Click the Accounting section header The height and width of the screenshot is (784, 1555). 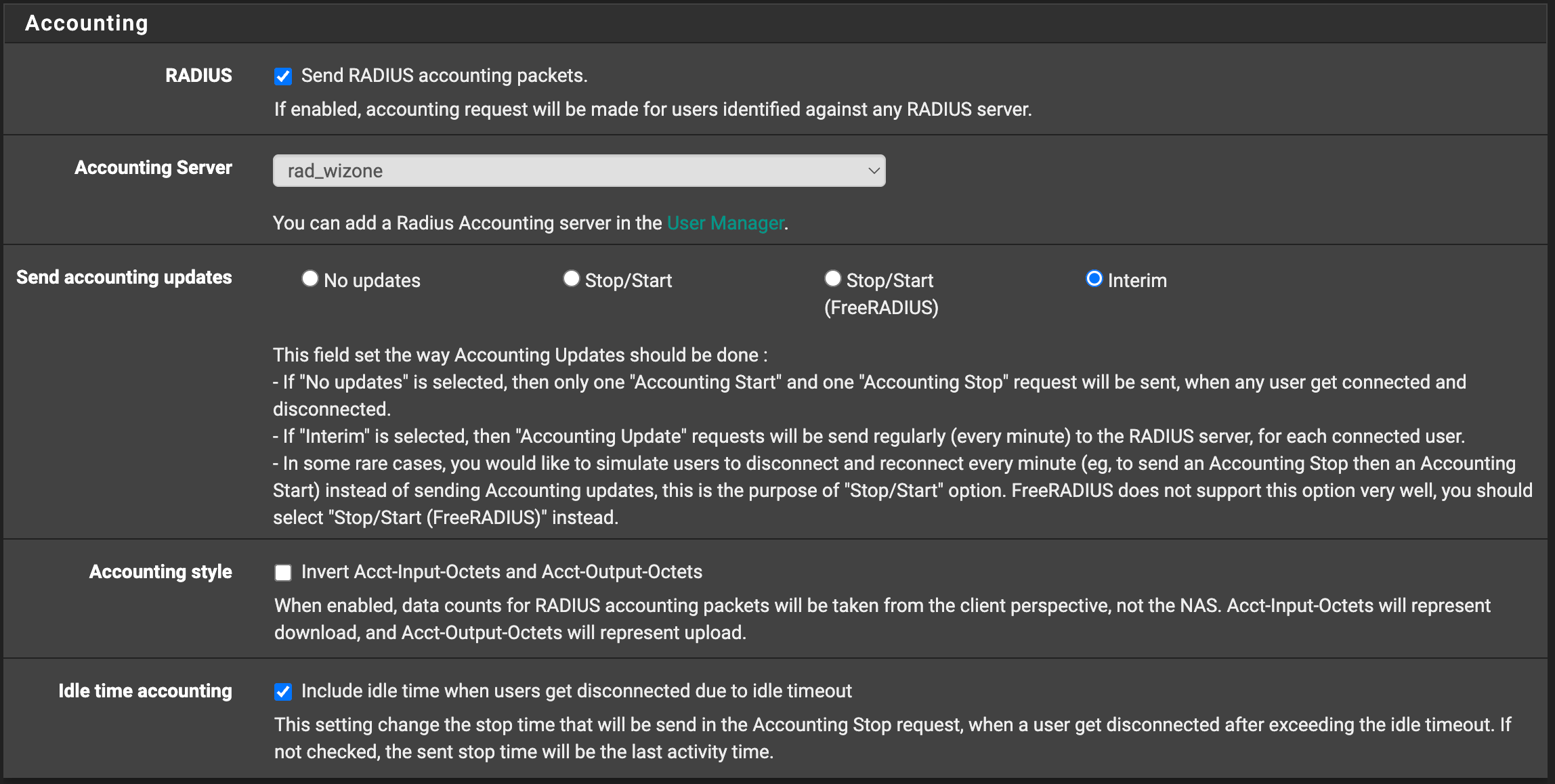pos(86,22)
